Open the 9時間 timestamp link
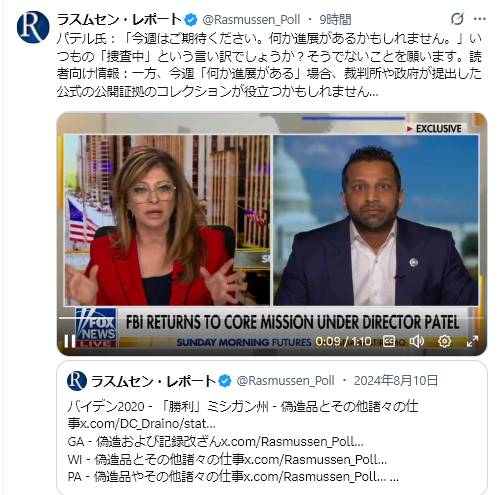 335,20
